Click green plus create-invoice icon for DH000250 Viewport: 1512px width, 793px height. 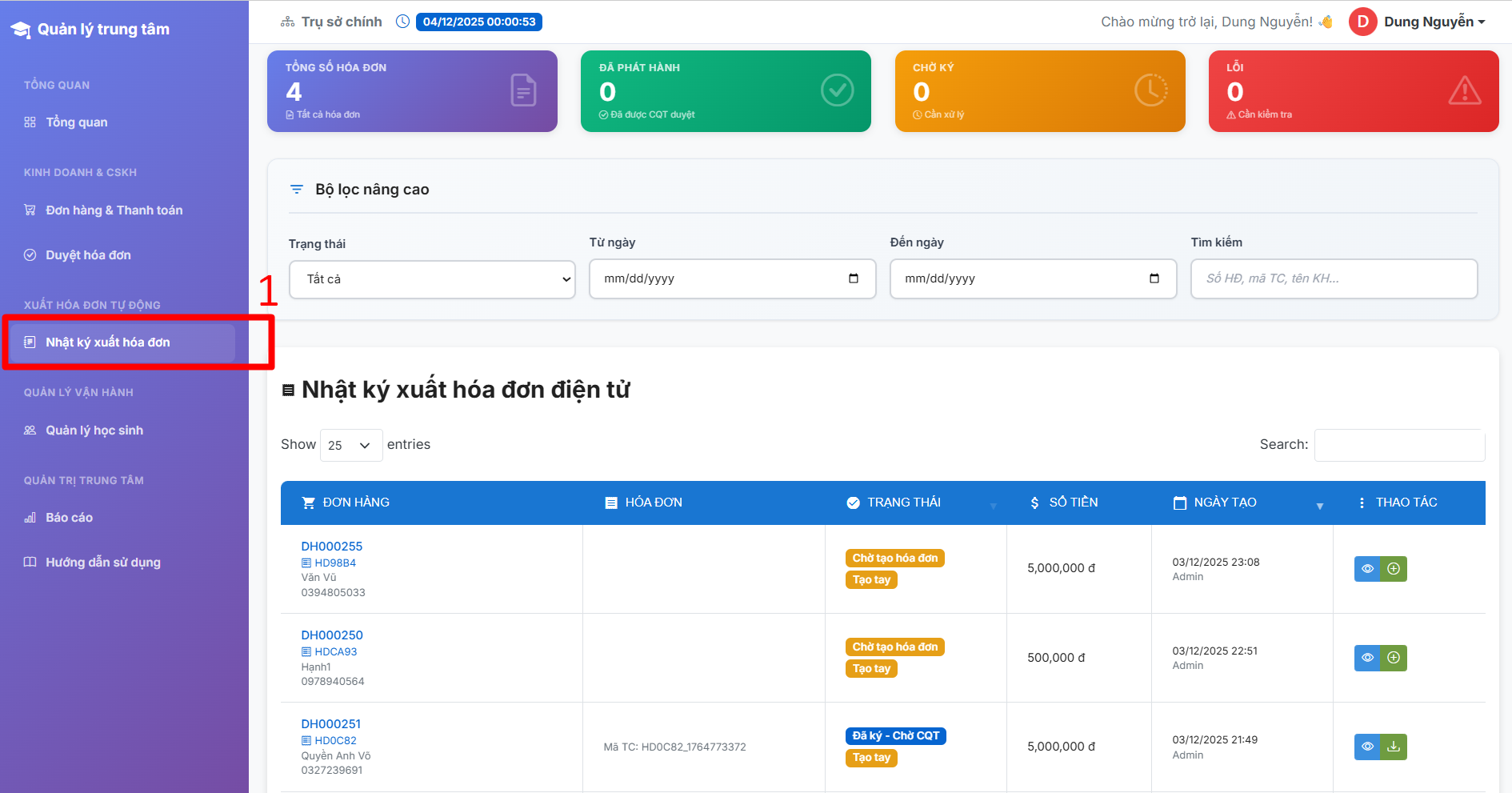pyautogui.click(x=1394, y=658)
